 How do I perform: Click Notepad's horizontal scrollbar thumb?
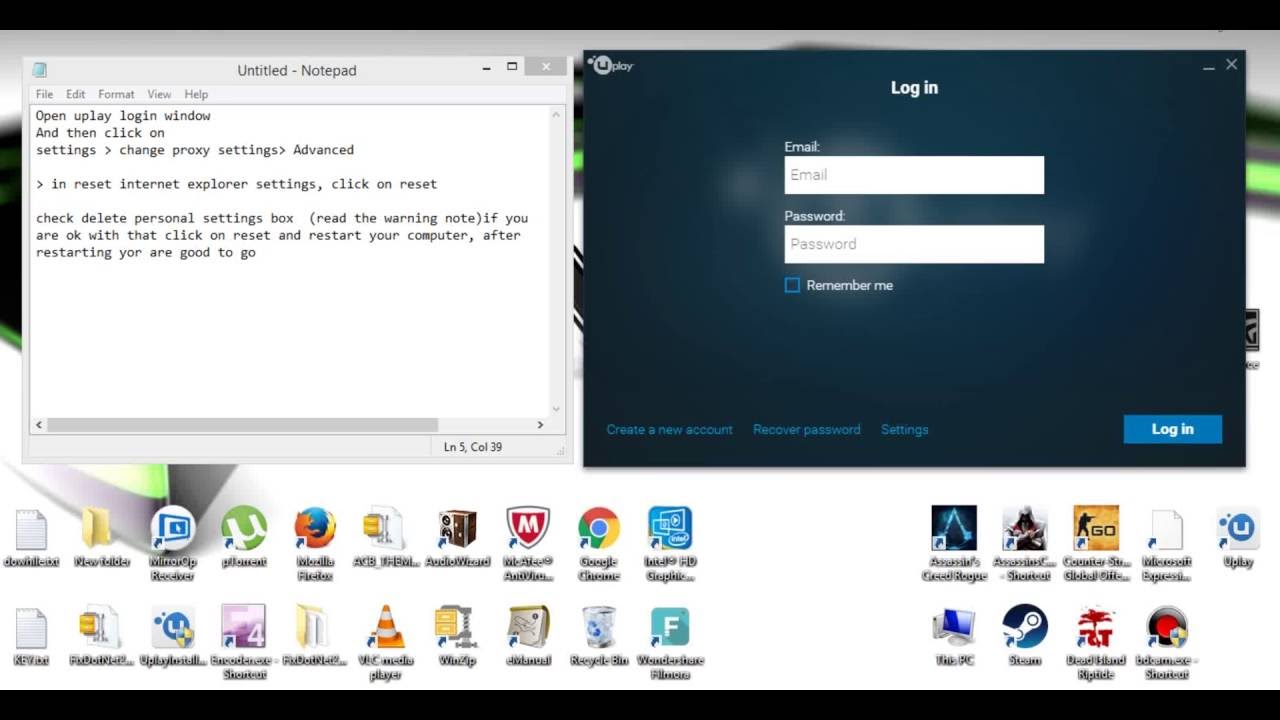[242, 425]
